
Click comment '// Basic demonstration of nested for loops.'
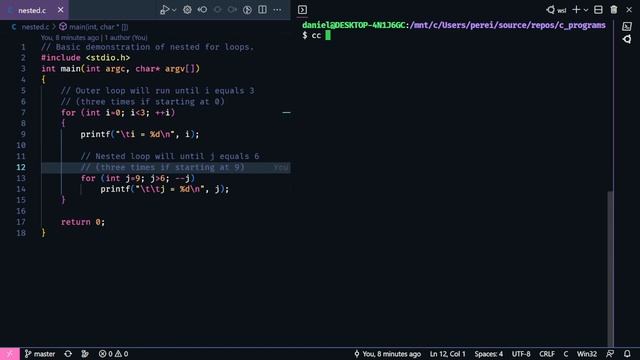pyautogui.click(x=147, y=47)
